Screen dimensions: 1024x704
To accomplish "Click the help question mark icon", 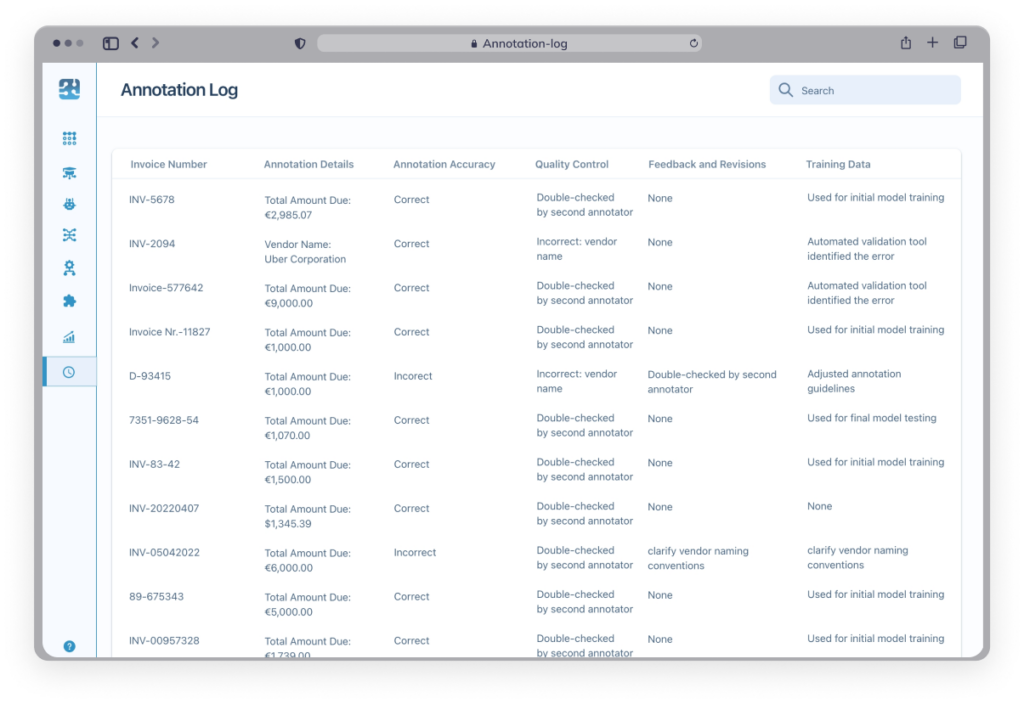I will pos(69,646).
